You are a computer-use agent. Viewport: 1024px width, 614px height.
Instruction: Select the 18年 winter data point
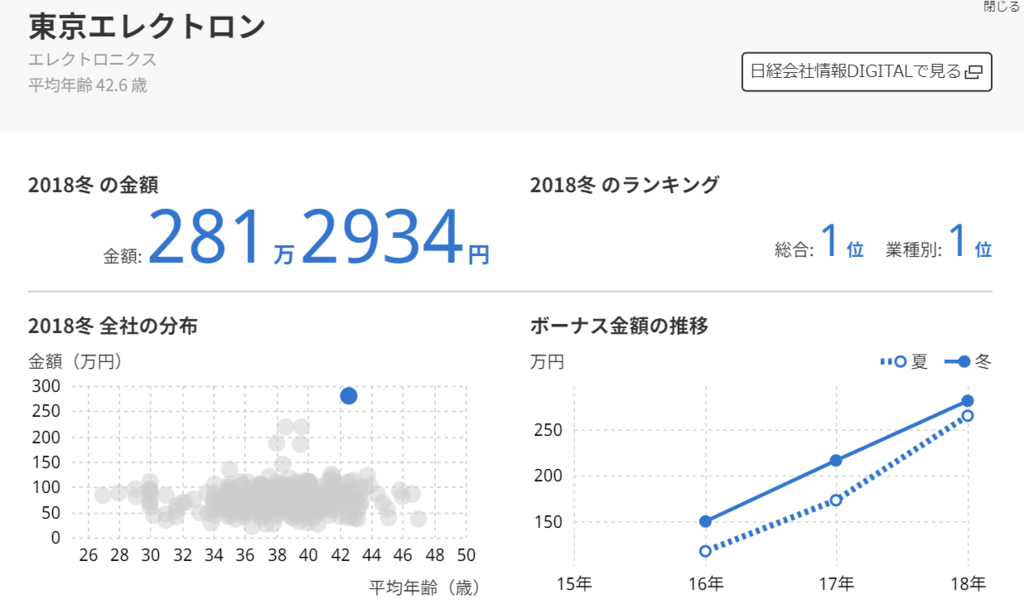pyautogui.click(x=968, y=401)
